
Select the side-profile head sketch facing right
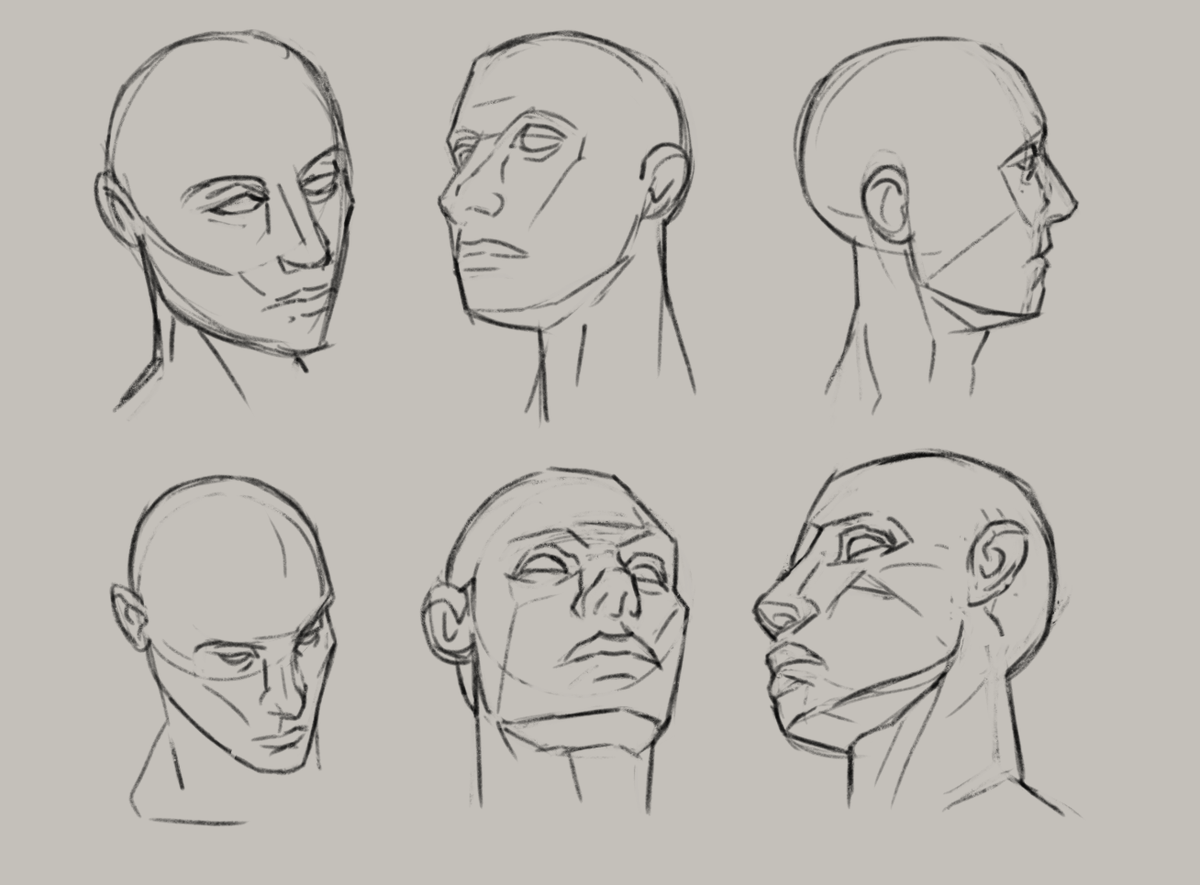(937, 228)
